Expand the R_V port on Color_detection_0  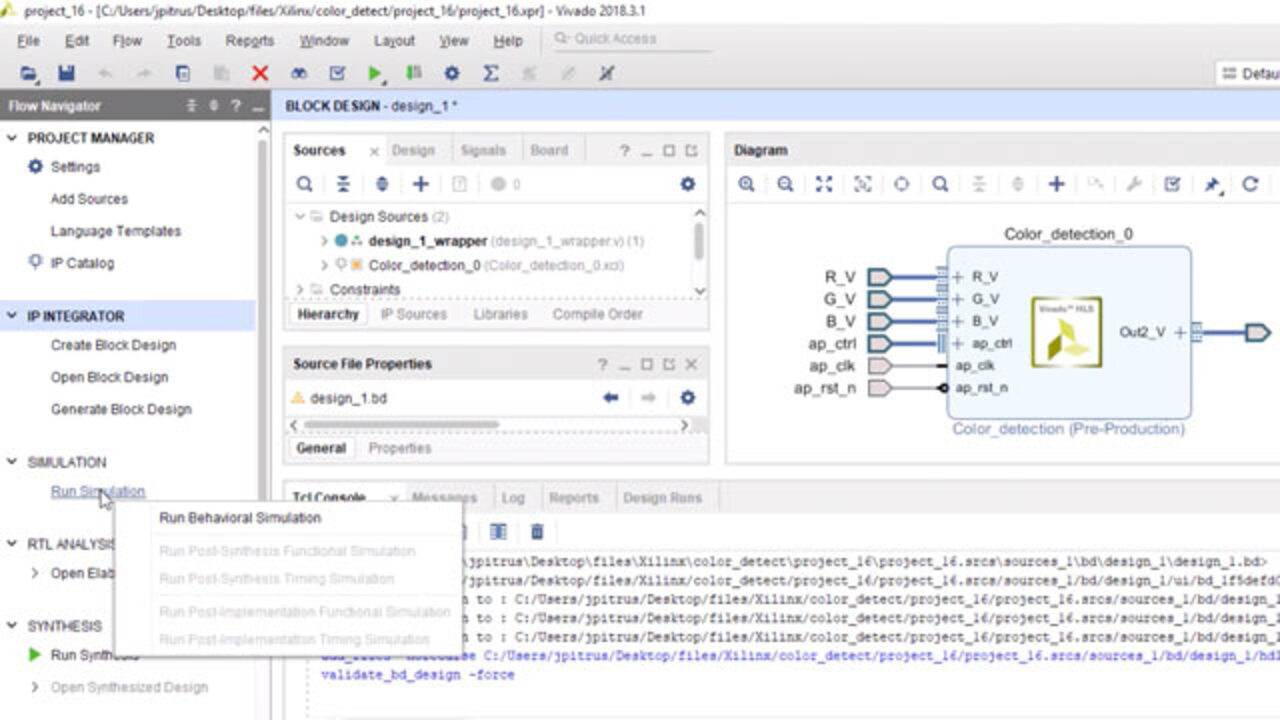point(958,277)
